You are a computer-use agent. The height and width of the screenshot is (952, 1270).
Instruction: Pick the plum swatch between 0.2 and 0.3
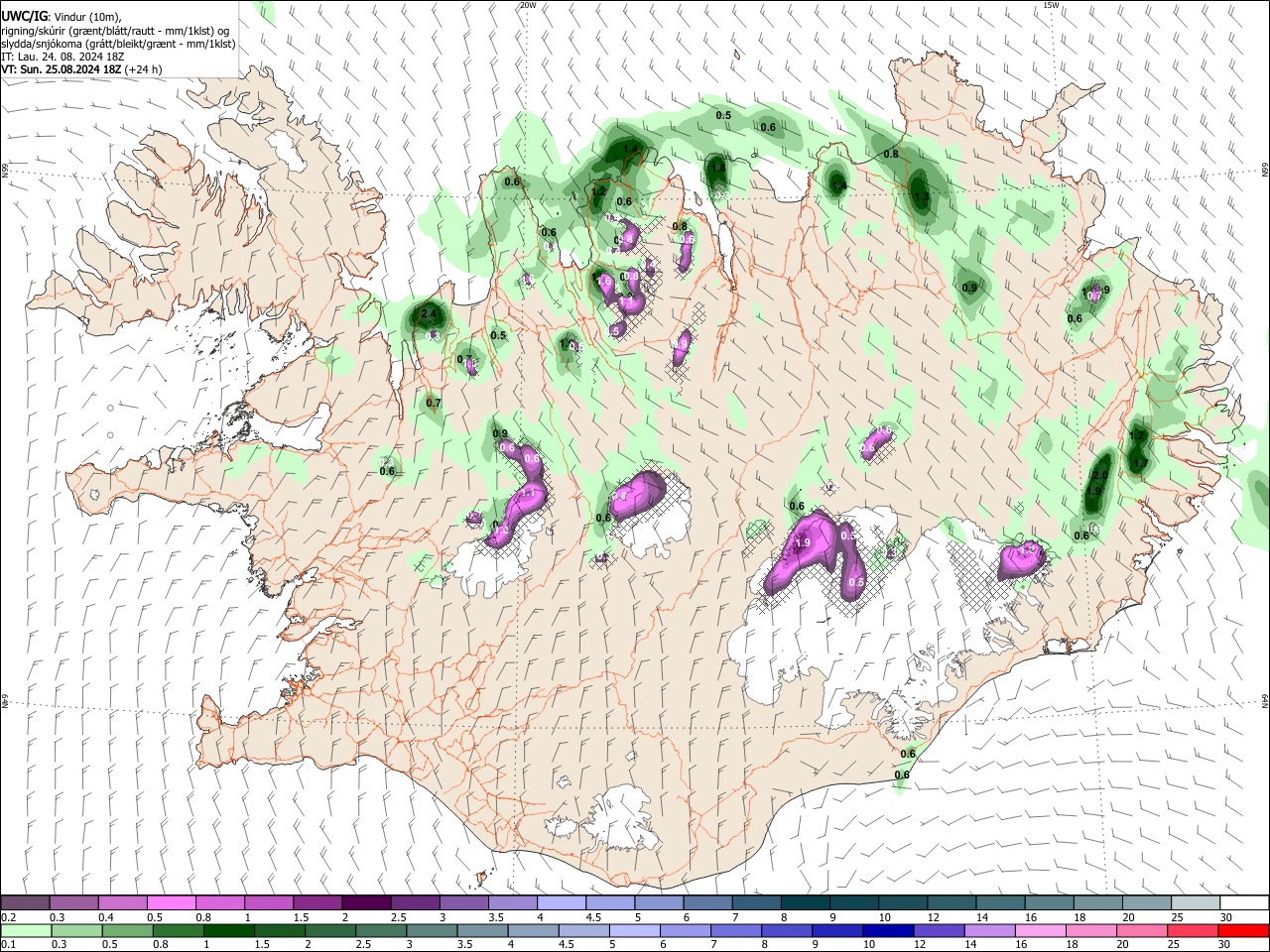point(25,903)
